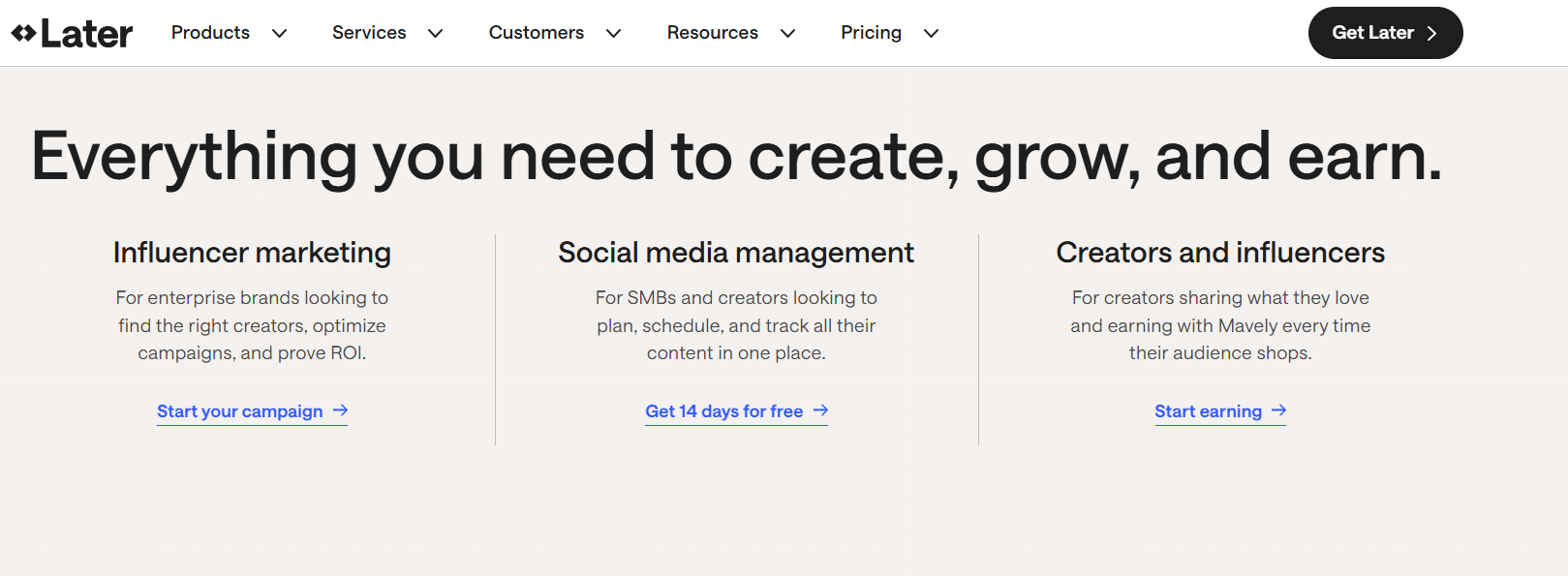Click the arrow next to Start your campaign

(x=340, y=410)
